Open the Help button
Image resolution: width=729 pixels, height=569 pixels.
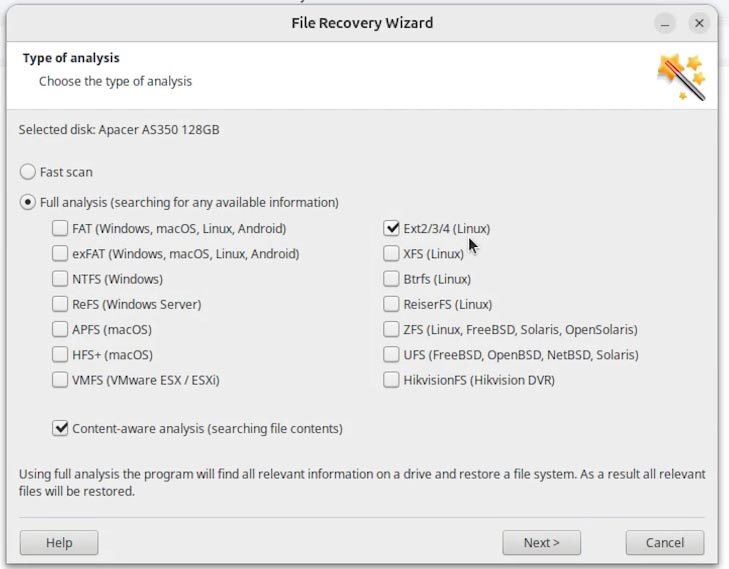click(x=59, y=543)
